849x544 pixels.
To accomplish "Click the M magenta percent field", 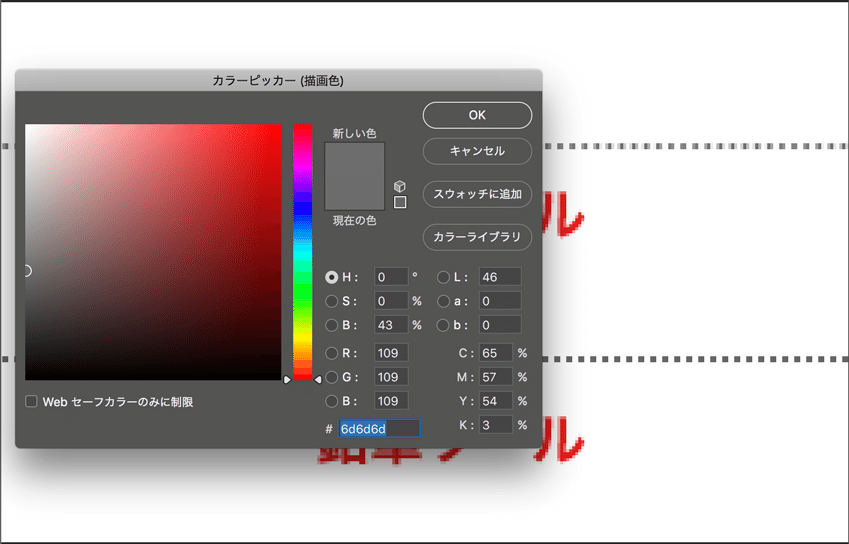I will 496,377.
